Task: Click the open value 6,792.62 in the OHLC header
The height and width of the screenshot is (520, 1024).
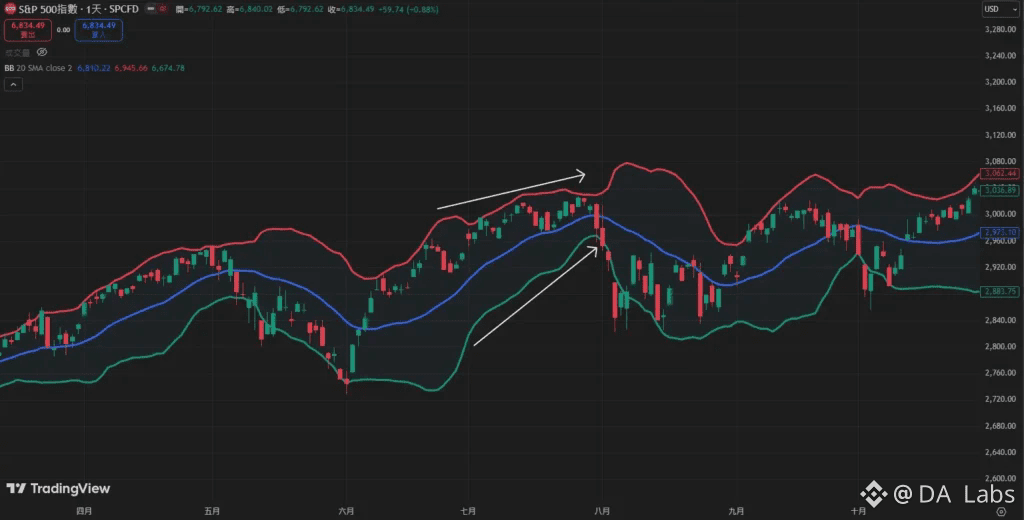Action: (x=204, y=10)
